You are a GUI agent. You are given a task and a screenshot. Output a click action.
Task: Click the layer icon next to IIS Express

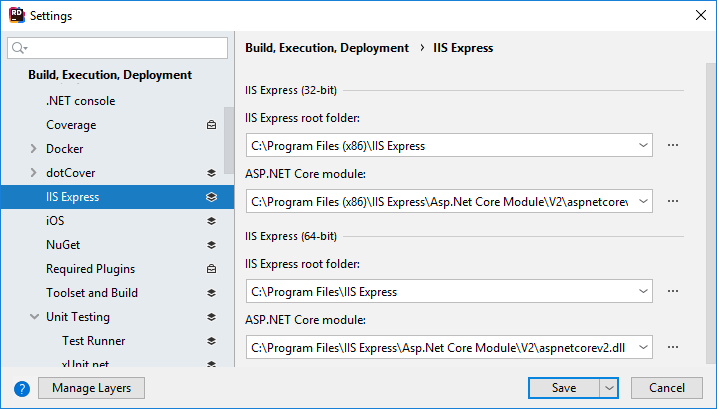211,197
